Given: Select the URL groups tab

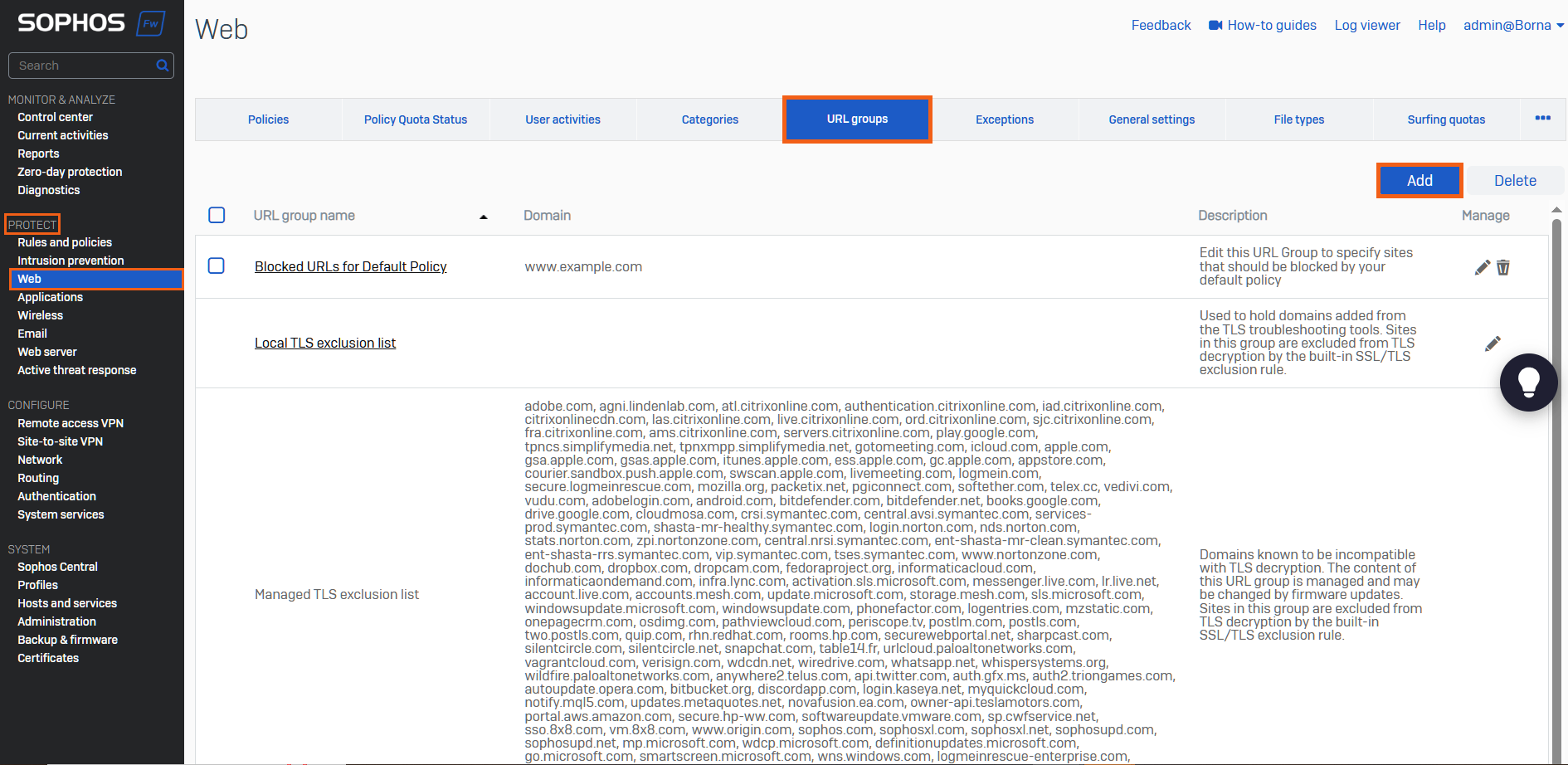Looking at the screenshot, I should click(x=857, y=119).
